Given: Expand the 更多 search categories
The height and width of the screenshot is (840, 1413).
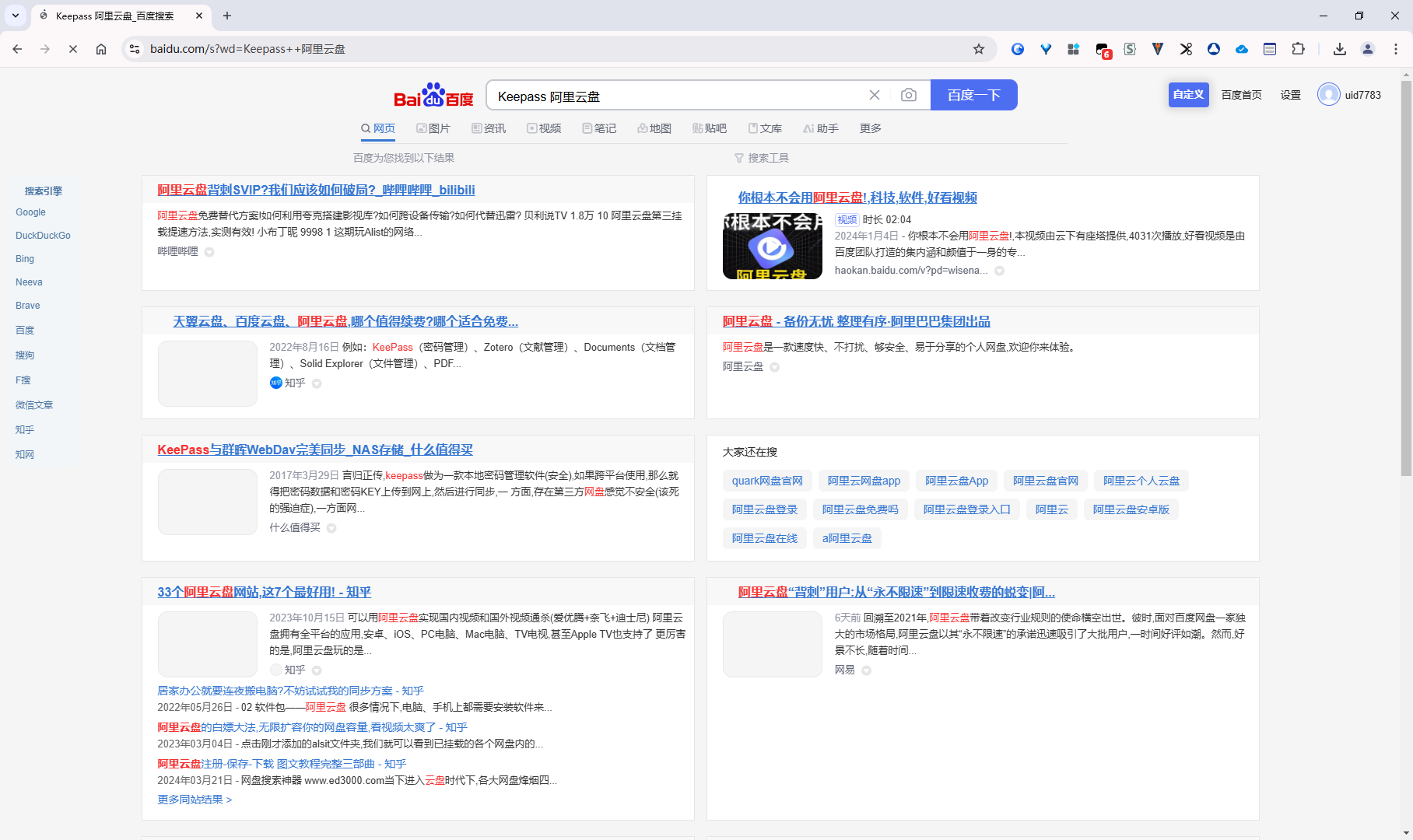Looking at the screenshot, I should tap(871, 128).
